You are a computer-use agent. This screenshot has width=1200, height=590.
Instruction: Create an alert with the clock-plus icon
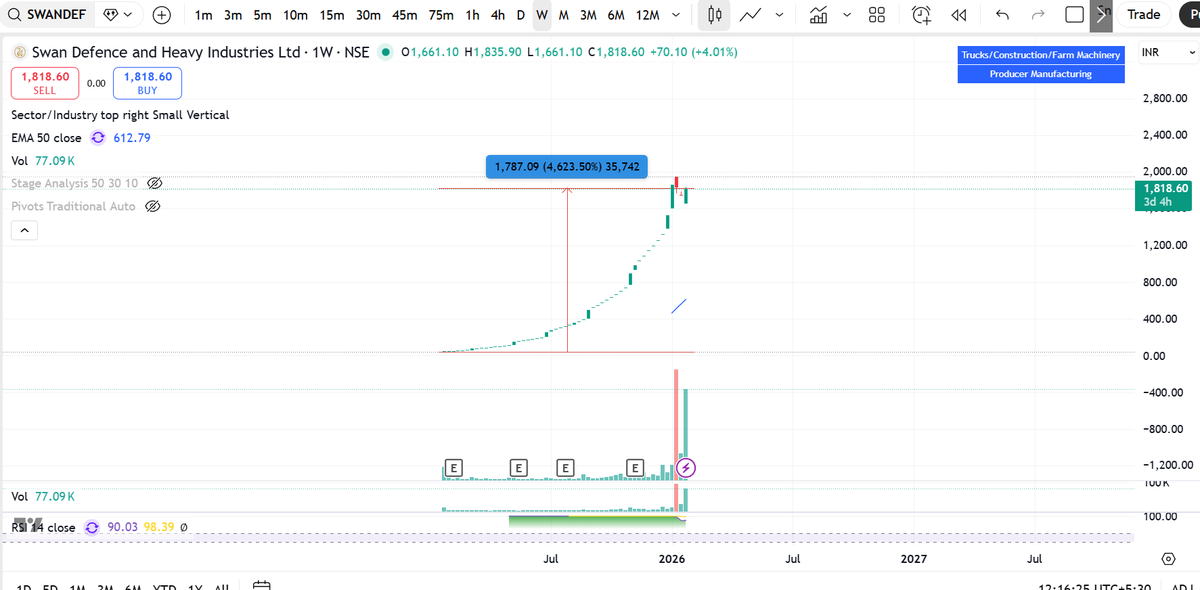tap(922, 15)
